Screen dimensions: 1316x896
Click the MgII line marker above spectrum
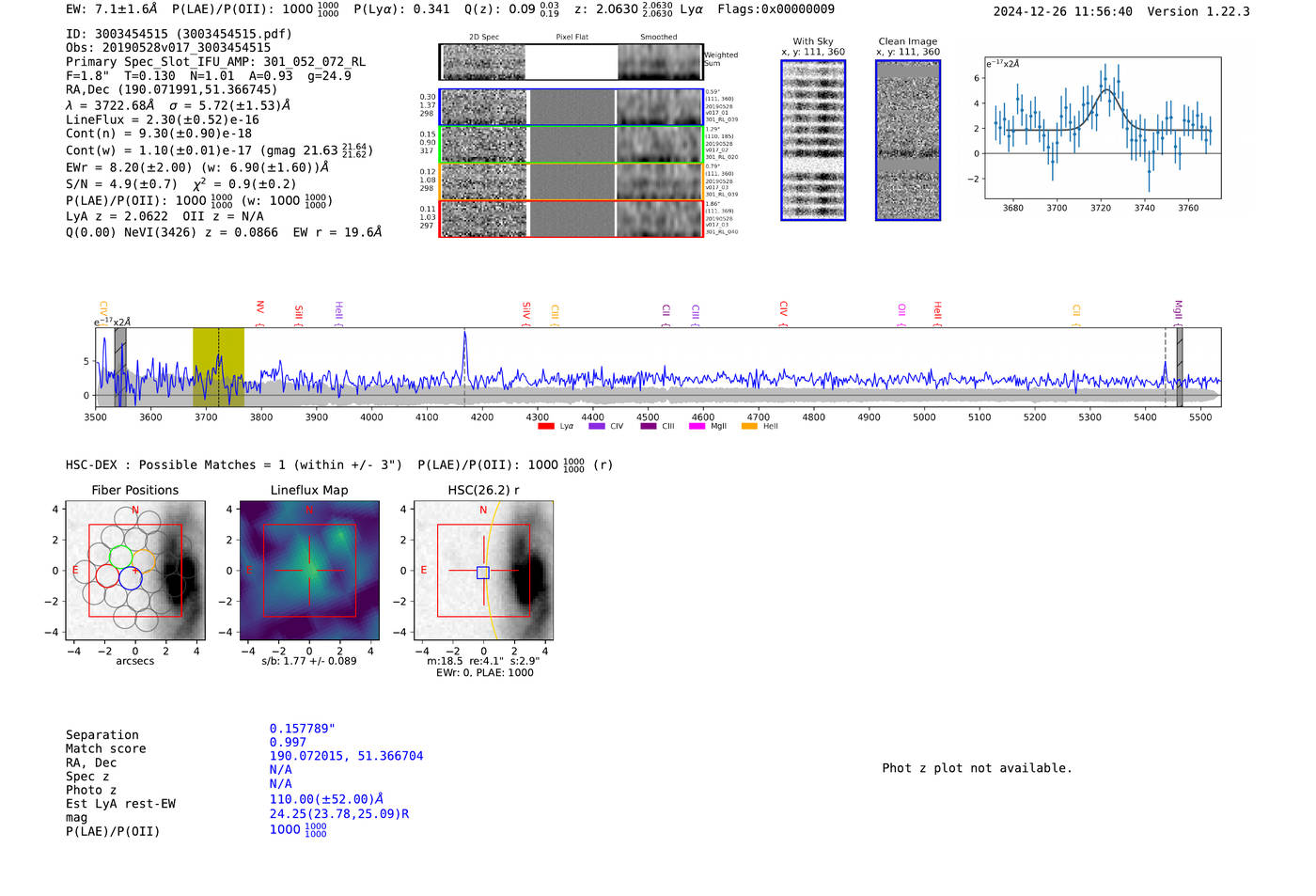coord(1178,309)
